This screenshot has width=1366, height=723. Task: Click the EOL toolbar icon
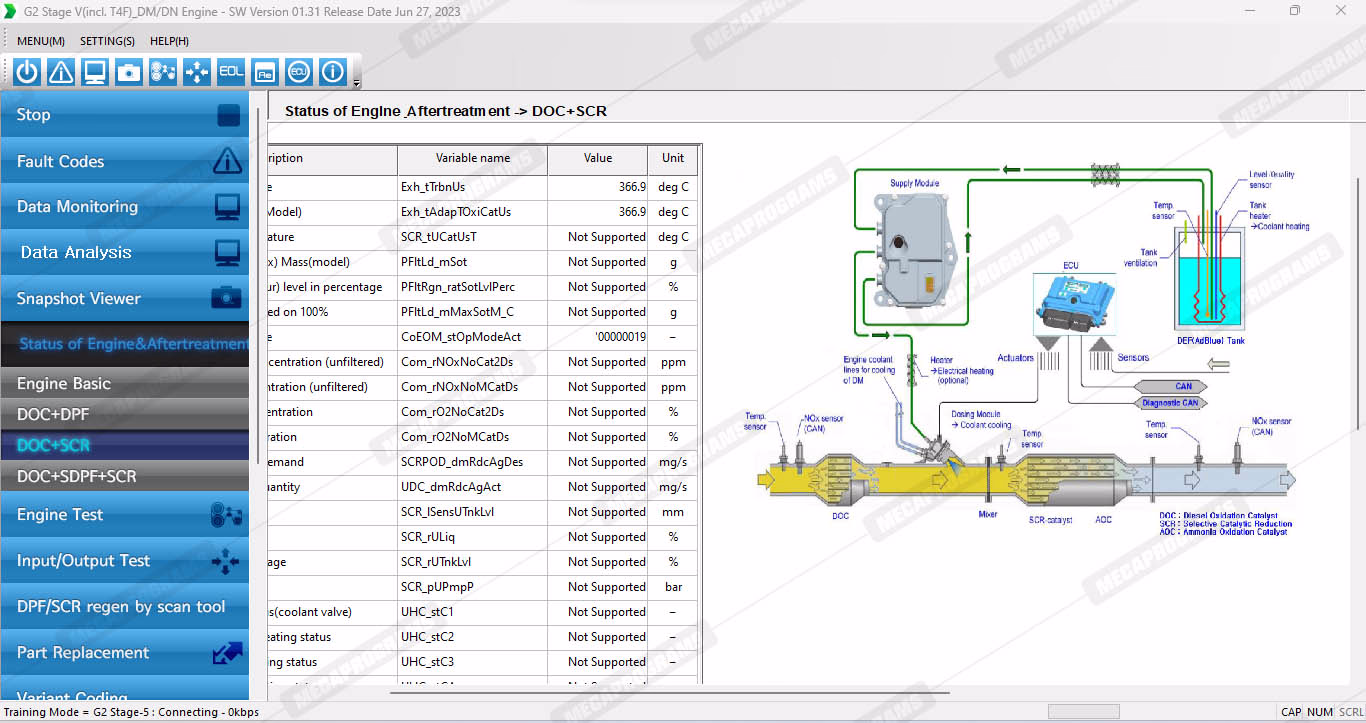tap(231, 72)
